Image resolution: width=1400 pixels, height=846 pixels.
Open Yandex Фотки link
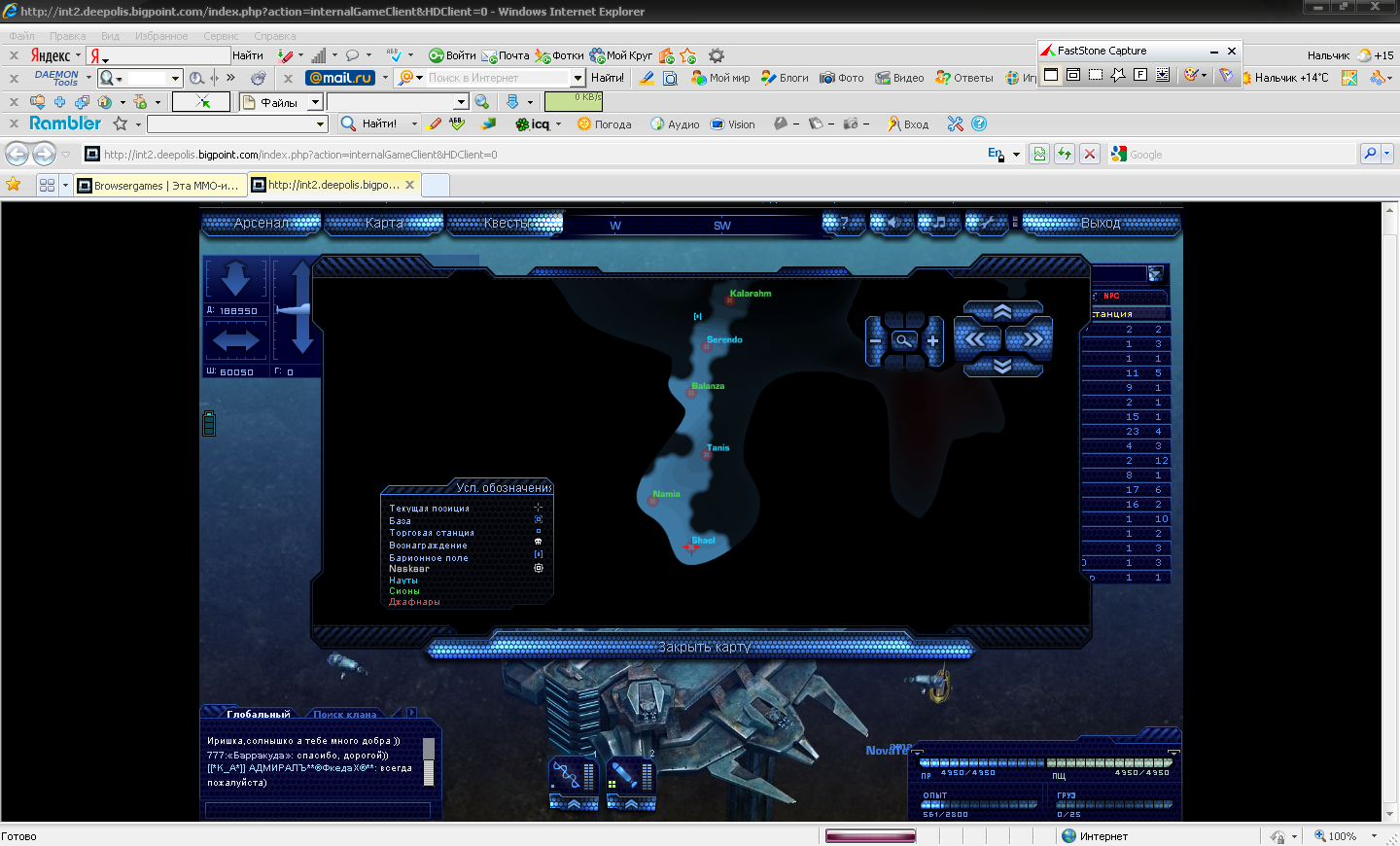(560, 55)
